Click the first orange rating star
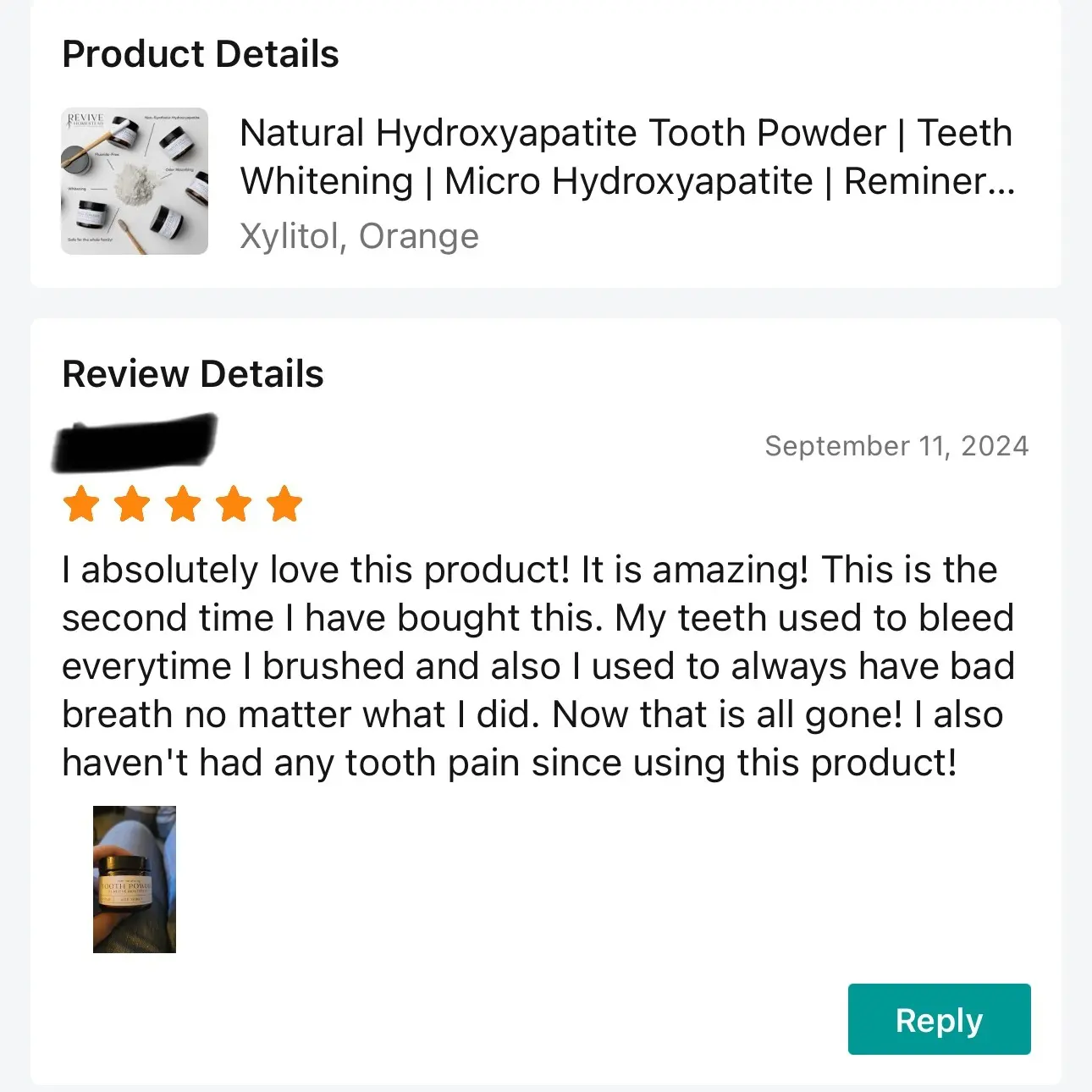The height and width of the screenshot is (1092, 1092). point(82,504)
